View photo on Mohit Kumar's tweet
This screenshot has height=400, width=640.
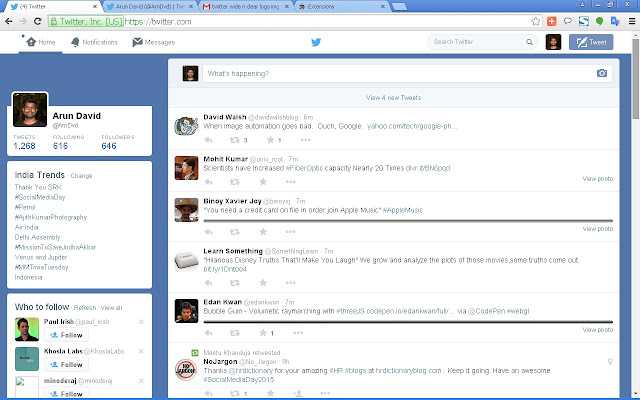pyautogui.click(x=598, y=179)
